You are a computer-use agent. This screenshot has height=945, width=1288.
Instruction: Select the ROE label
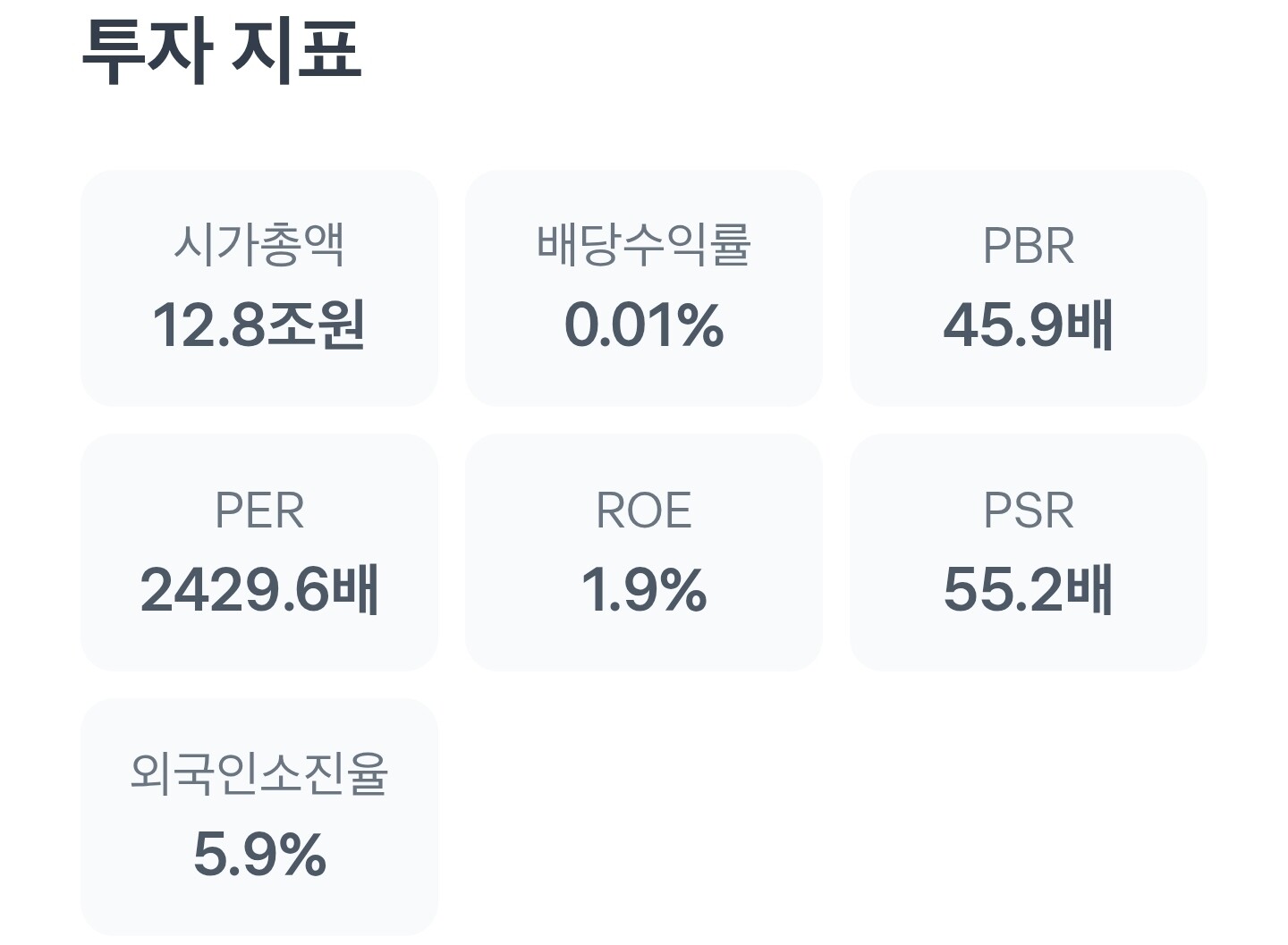click(x=643, y=510)
